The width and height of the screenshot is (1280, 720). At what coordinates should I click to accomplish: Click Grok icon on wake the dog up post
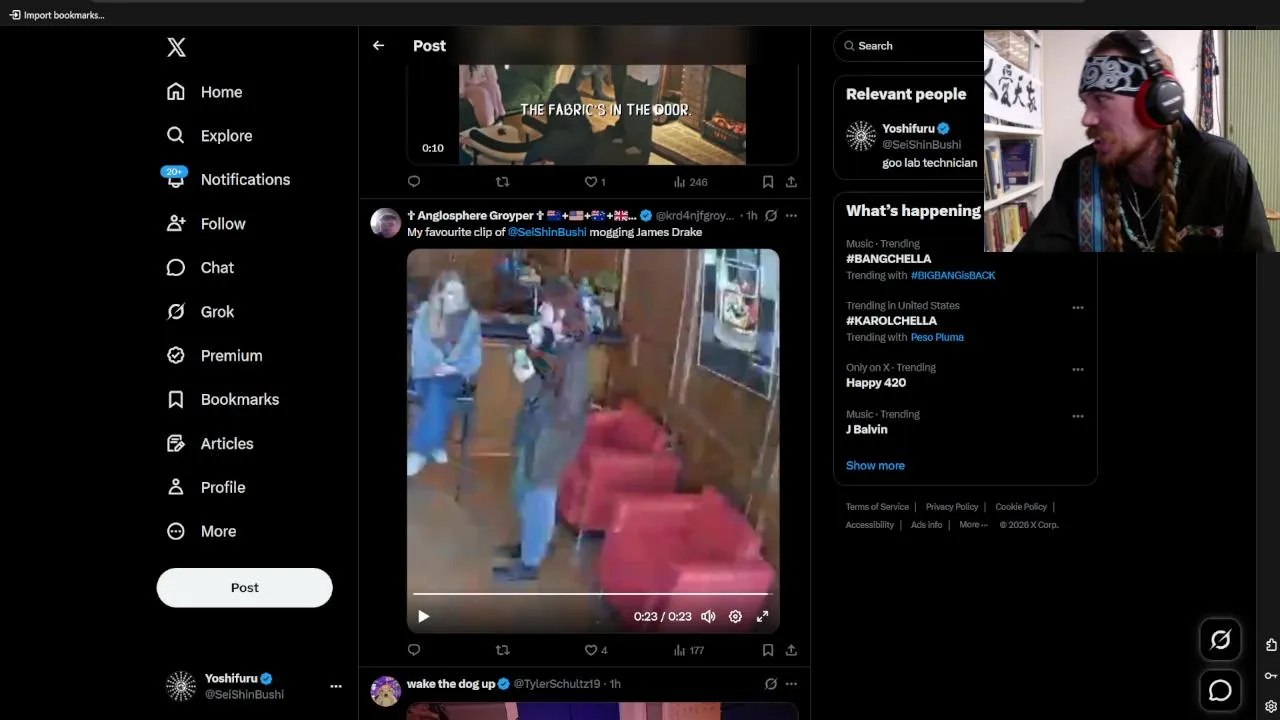[x=771, y=684]
